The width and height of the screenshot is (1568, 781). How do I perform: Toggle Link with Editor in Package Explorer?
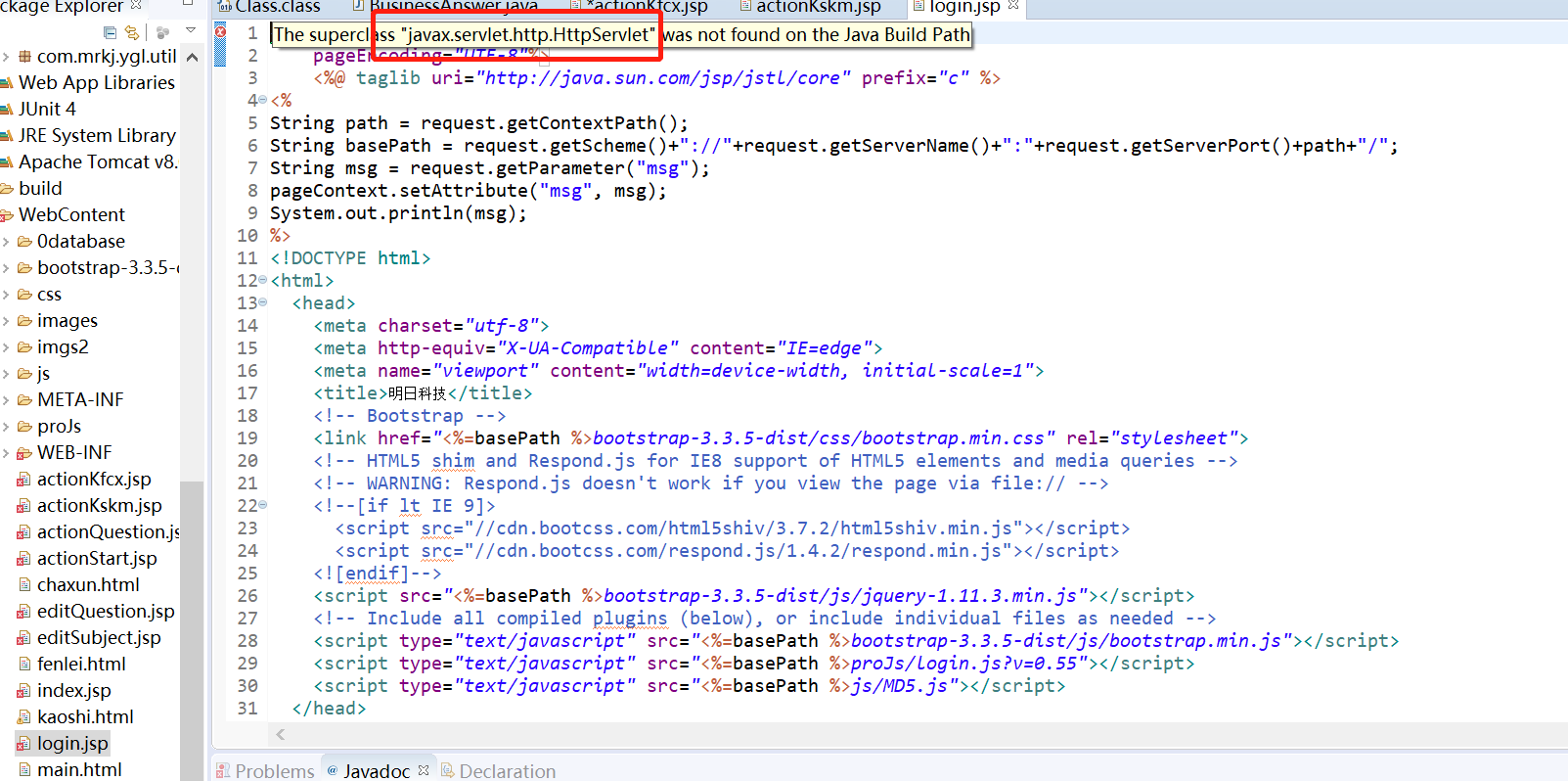pyautogui.click(x=132, y=32)
